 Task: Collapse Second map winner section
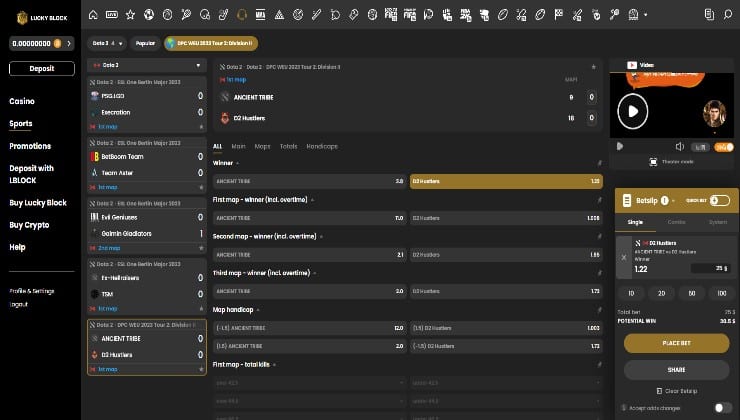coord(321,237)
